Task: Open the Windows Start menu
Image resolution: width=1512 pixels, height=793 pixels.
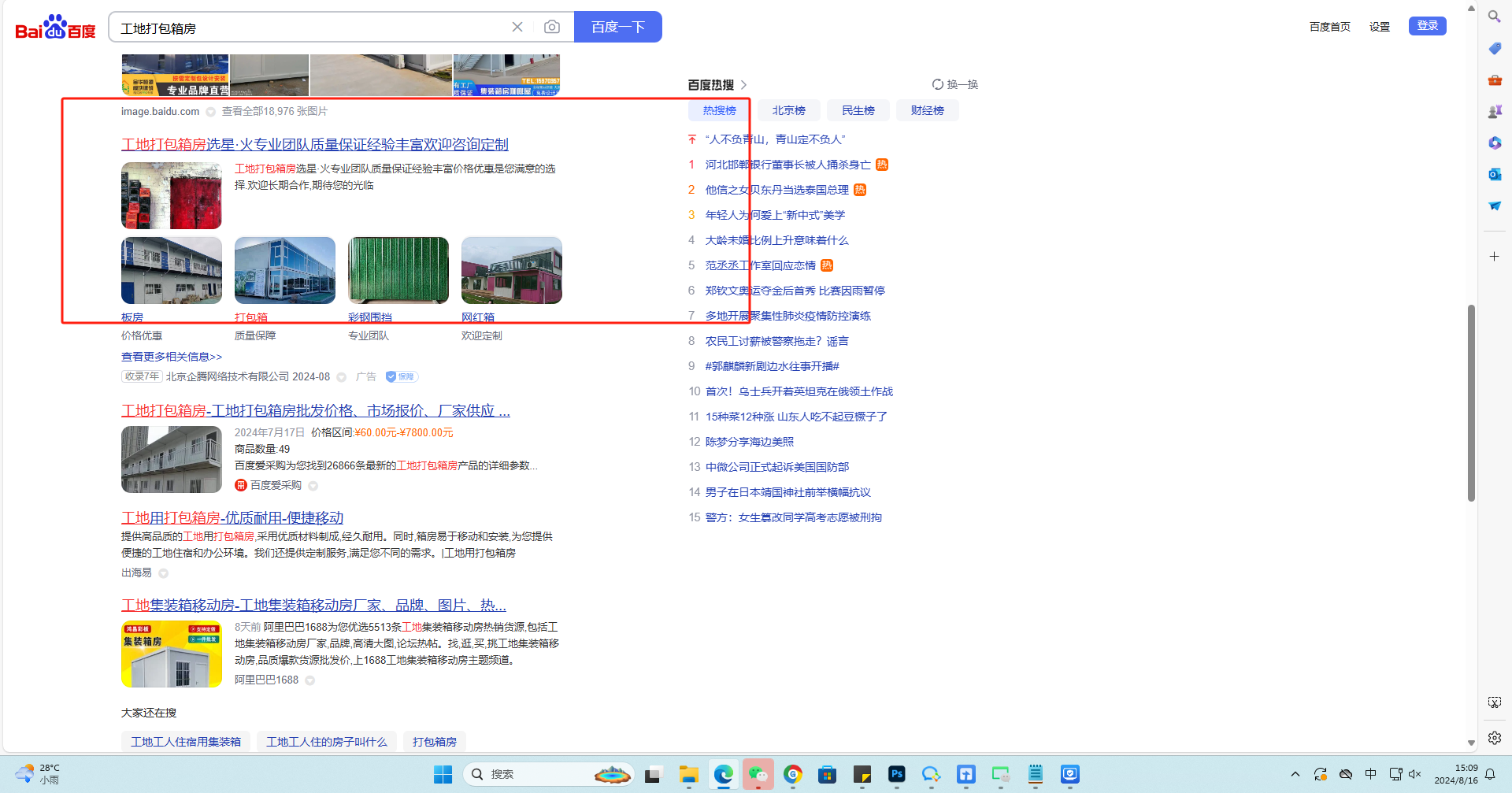Action: click(443, 775)
